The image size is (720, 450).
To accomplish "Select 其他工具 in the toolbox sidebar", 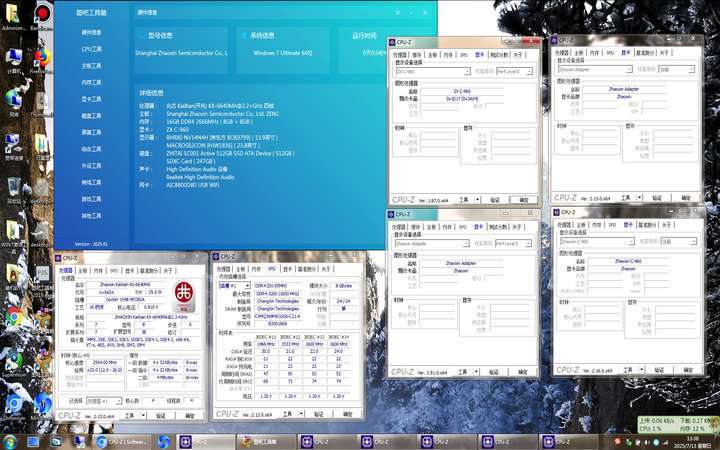I will 91,216.
